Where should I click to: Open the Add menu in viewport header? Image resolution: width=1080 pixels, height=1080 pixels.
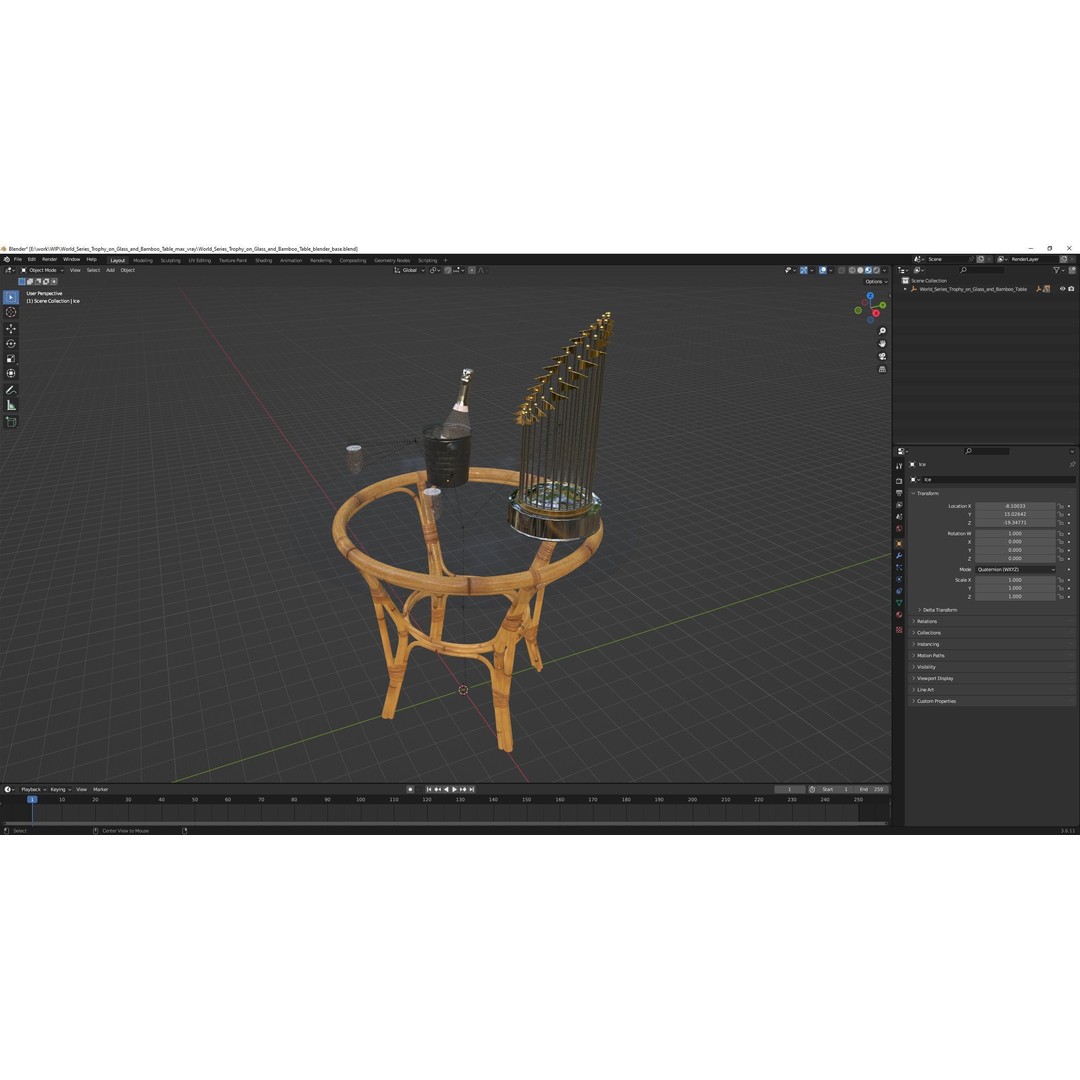[110, 271]
